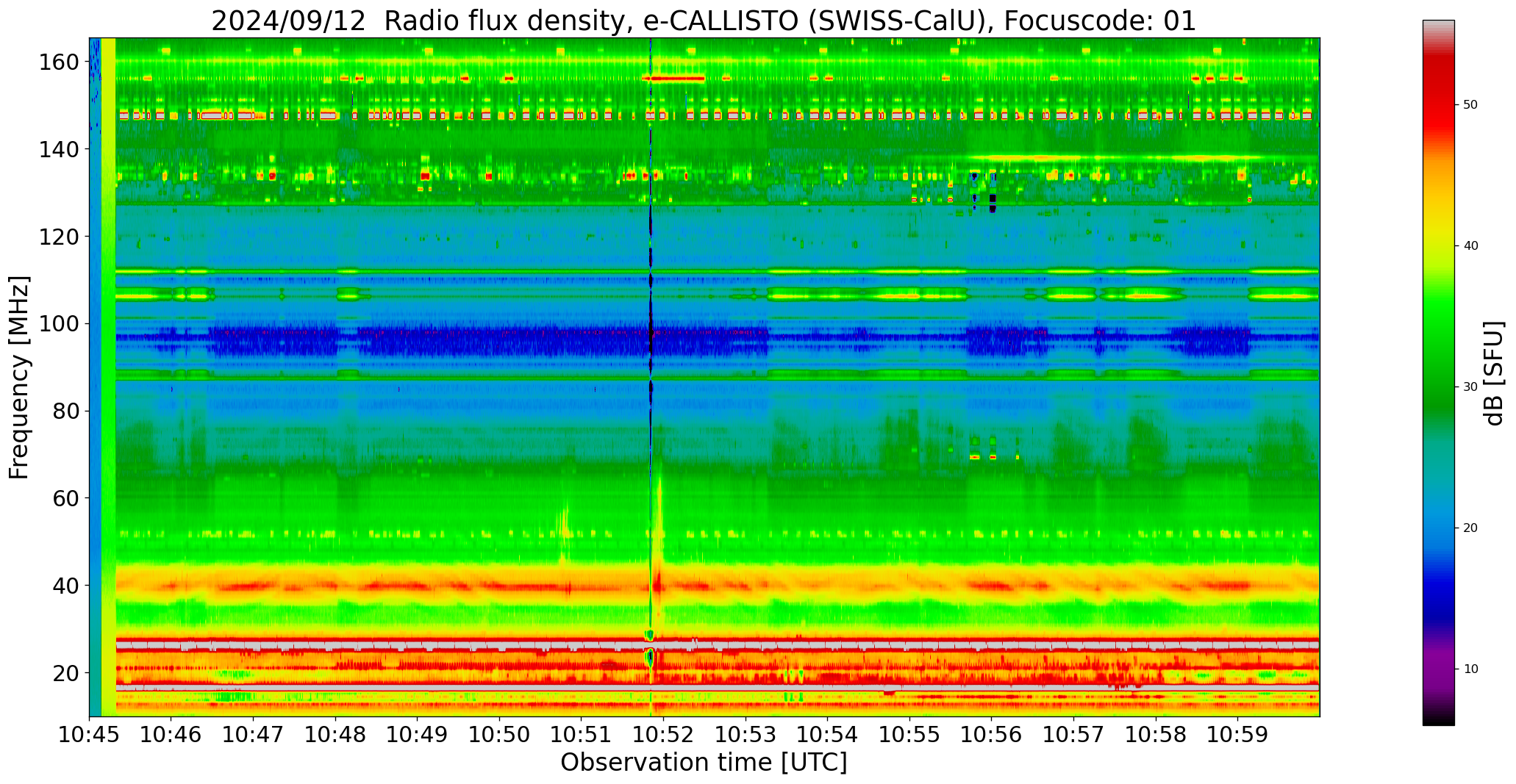Click the 10:45 time tick label

pos(90,734)
